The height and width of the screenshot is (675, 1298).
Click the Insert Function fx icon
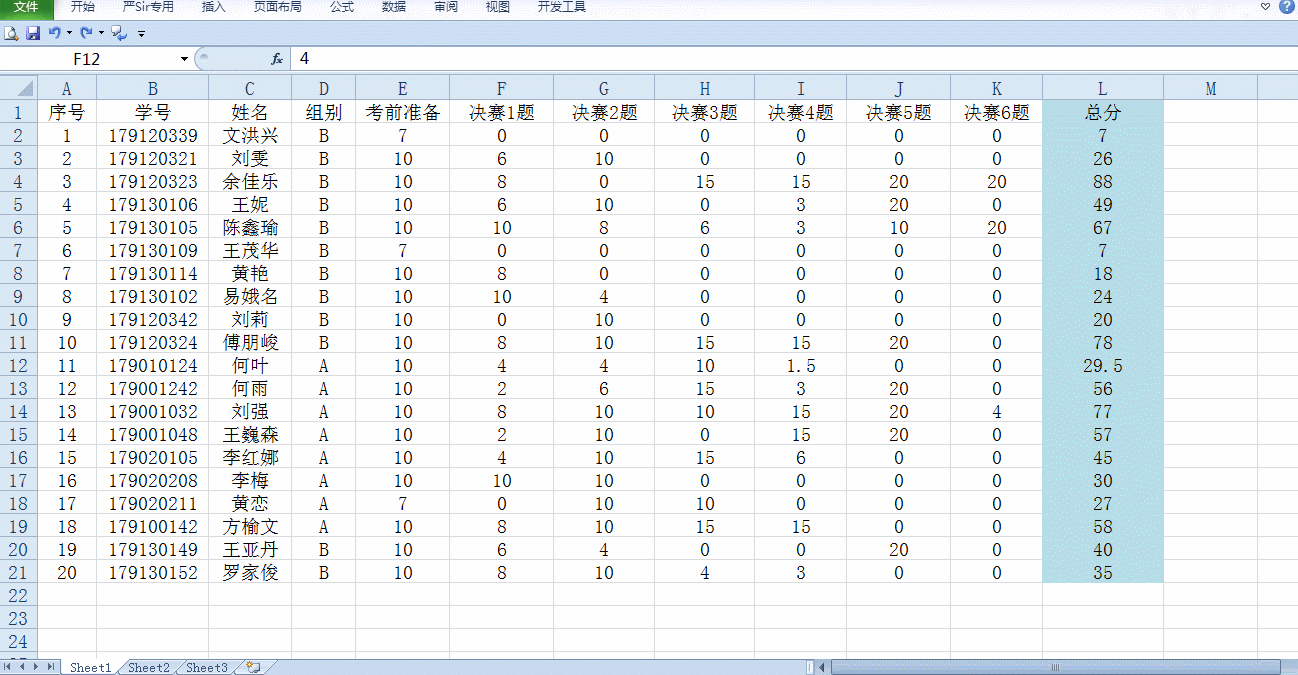277,59
